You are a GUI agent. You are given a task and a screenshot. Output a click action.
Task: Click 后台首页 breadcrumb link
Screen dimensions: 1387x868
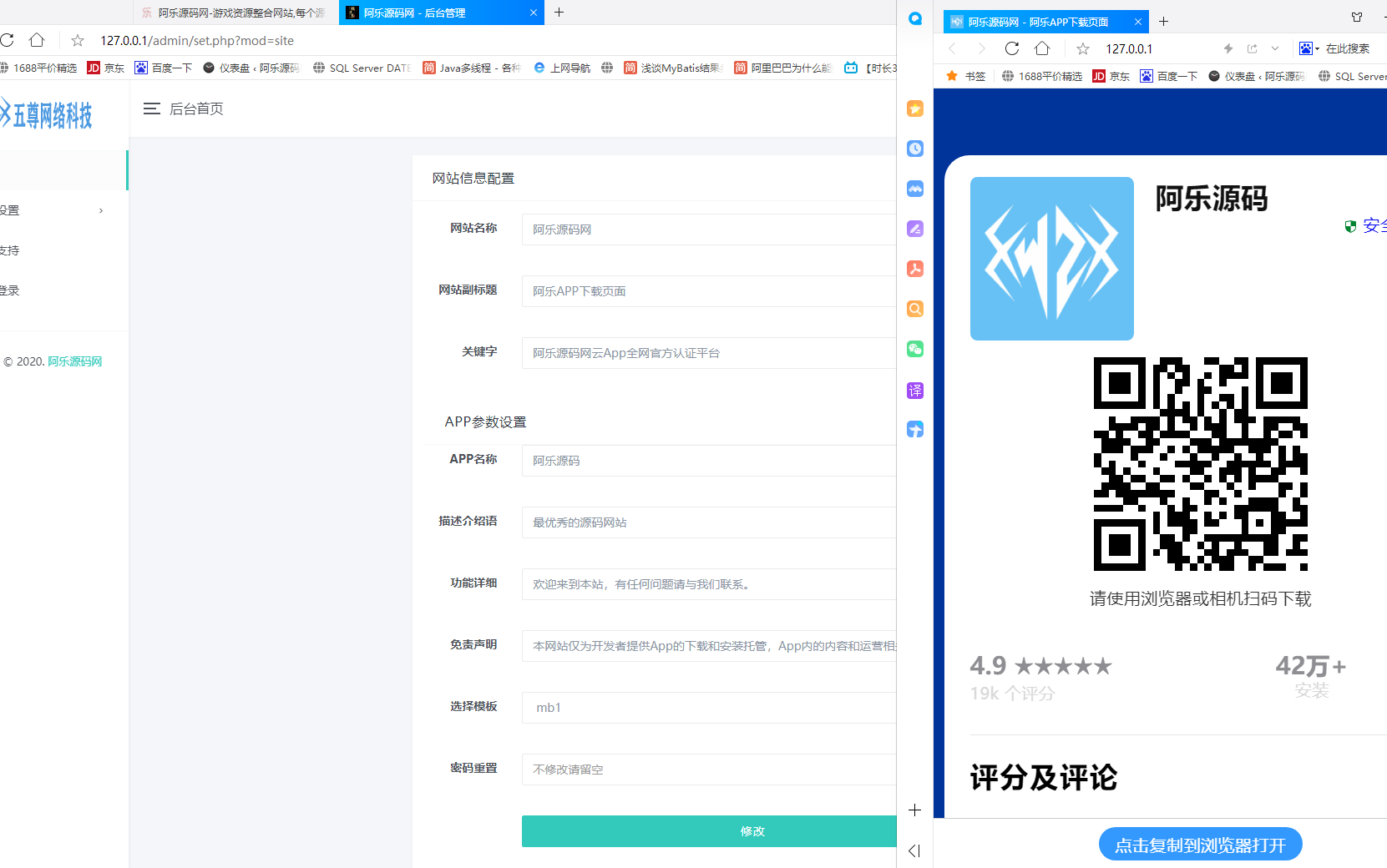196,108
